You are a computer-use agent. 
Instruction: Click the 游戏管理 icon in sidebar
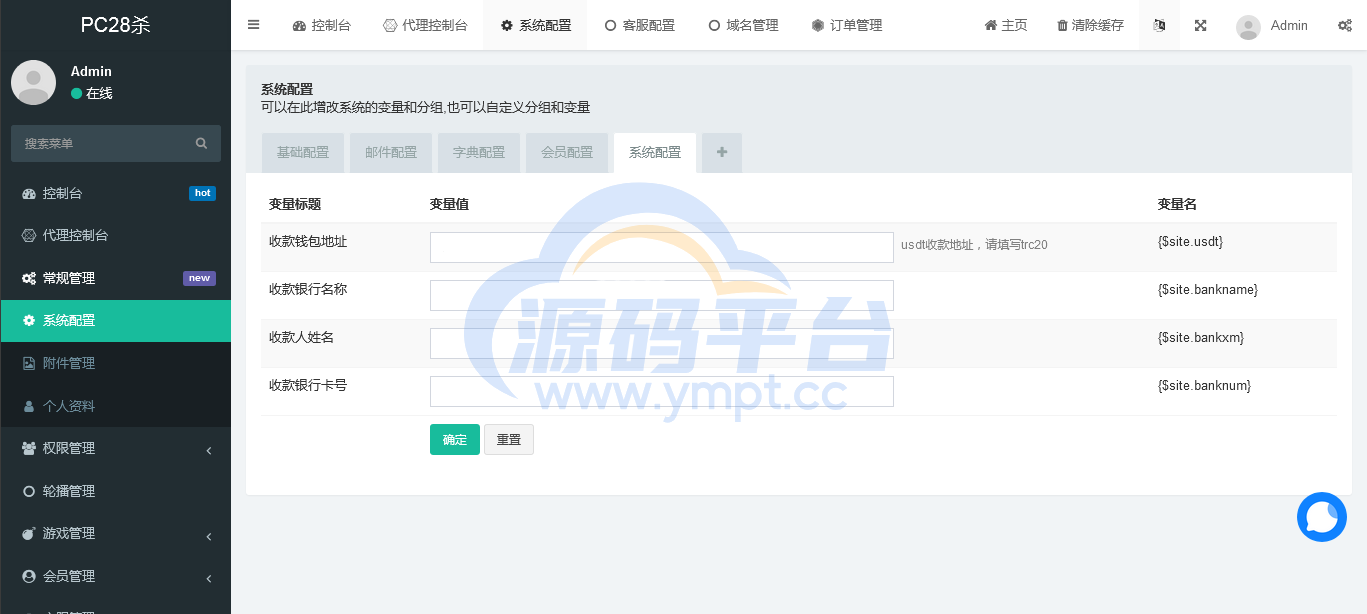[29, 533]
